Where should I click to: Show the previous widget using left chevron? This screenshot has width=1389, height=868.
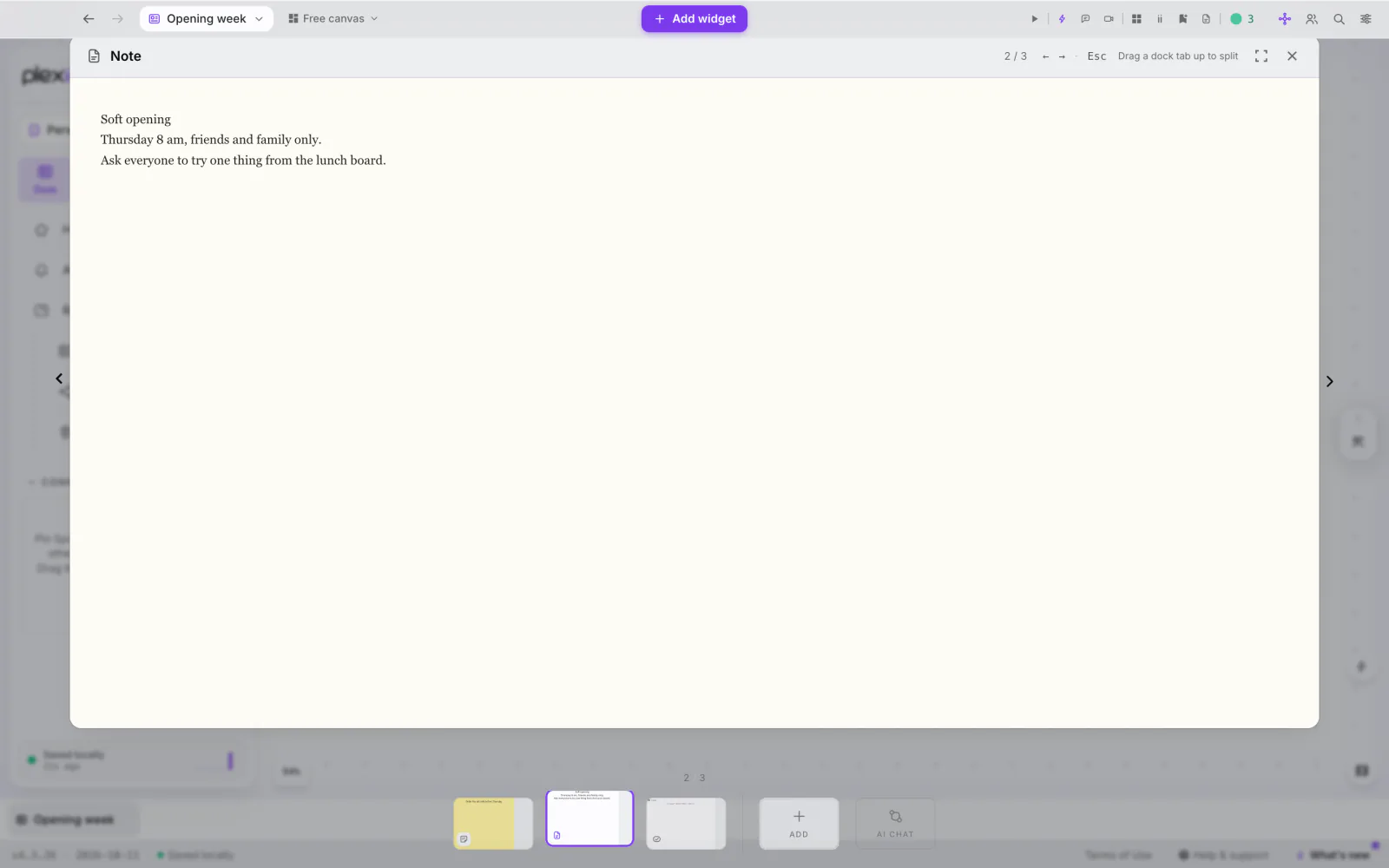point(59,378)
